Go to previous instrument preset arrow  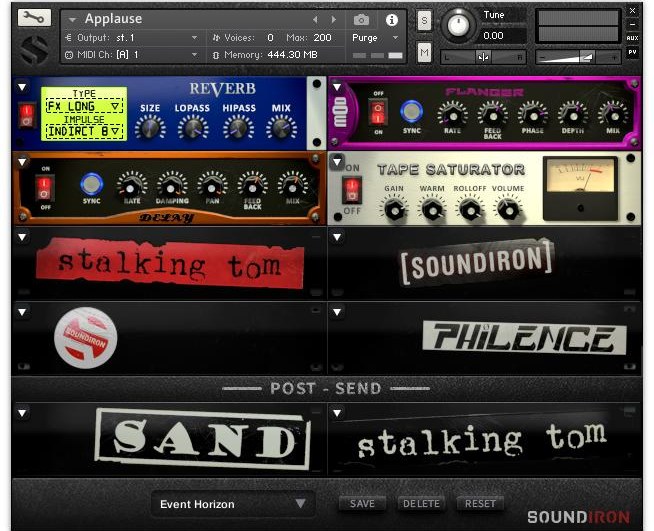coord(315,20)
